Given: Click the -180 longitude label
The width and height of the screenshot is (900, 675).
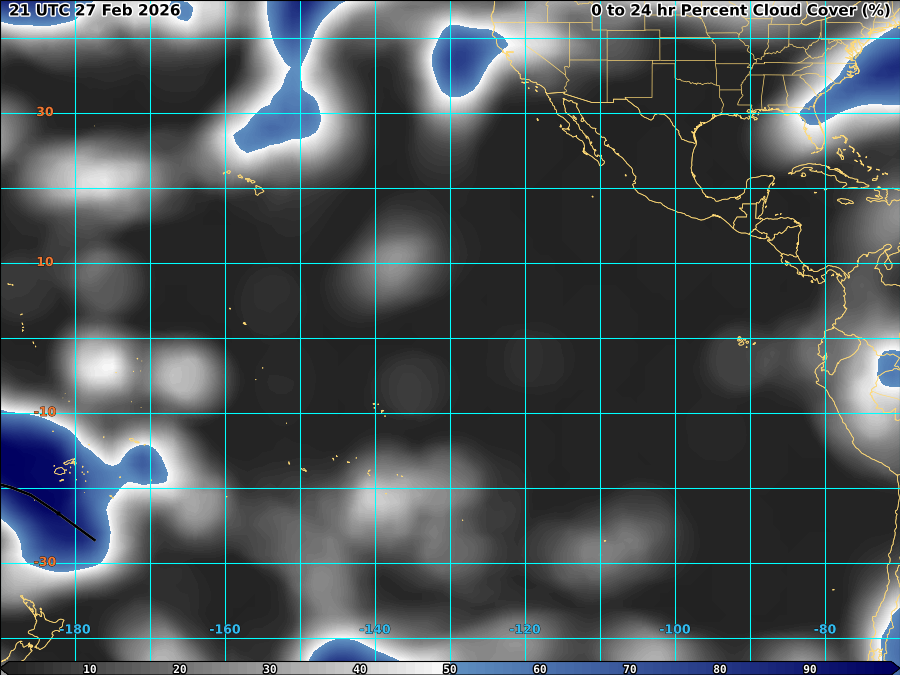Looking at the screenshot, I should tap(74, 629).
